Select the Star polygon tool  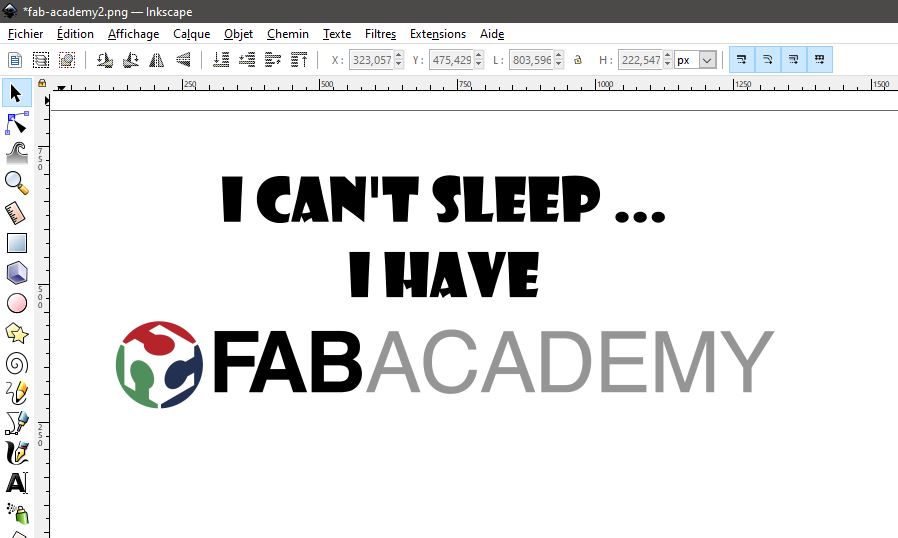pos(17,333)
